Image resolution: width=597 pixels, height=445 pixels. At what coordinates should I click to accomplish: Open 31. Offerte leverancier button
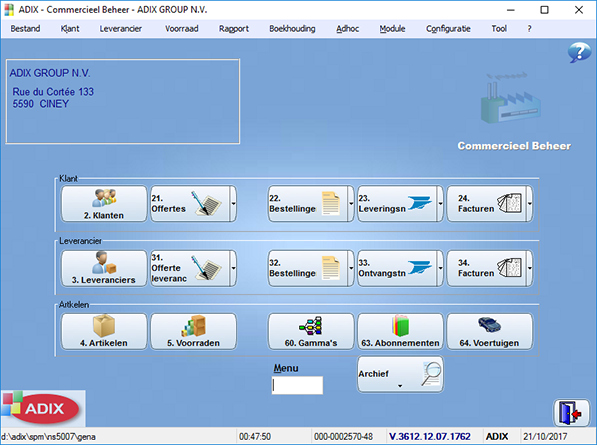point(190,268)
